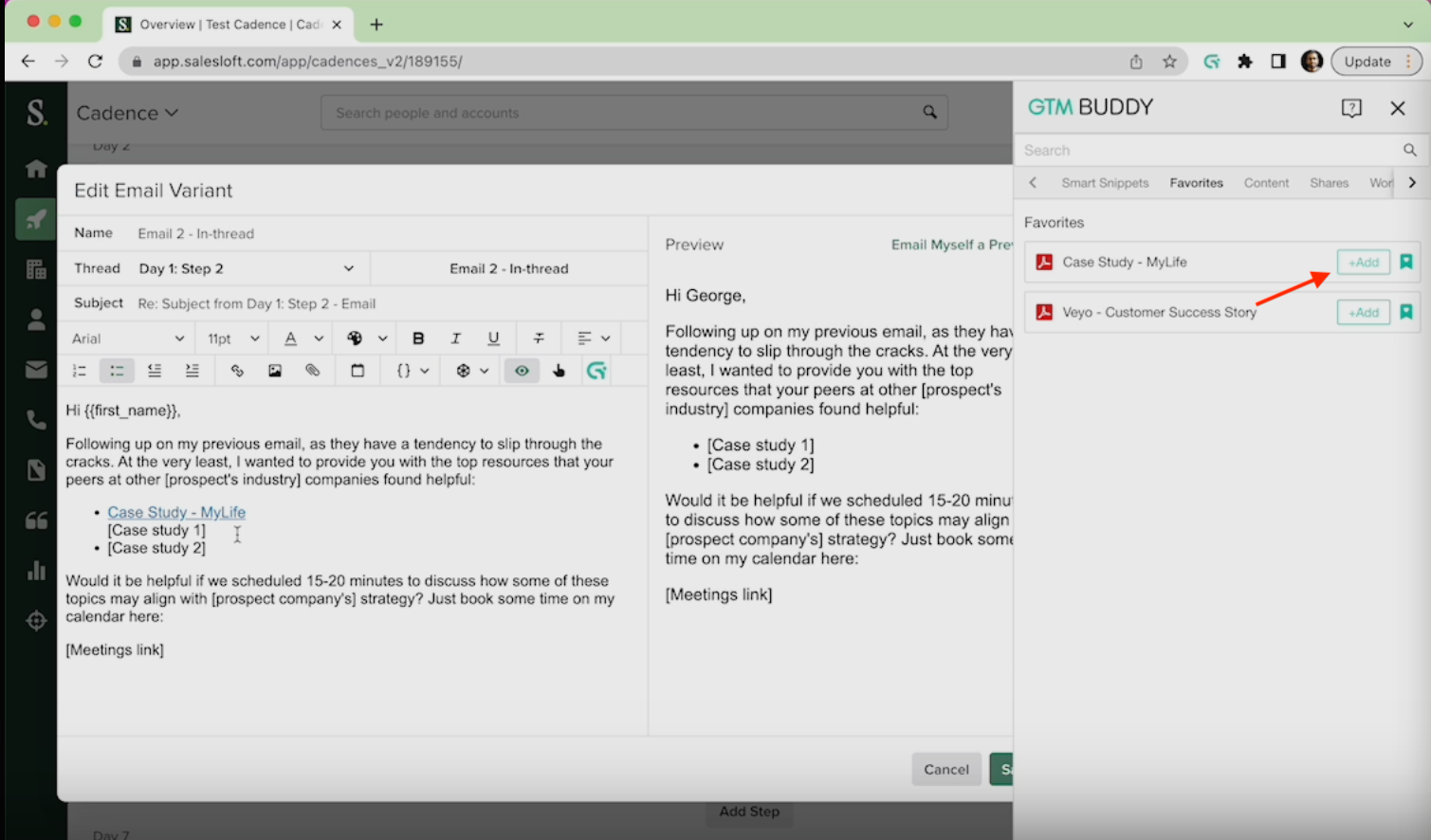This screenshot has height=840, width=1431.
Task: Open the Home icon in Salesloft sidebar
Action: tap(36, 169)
